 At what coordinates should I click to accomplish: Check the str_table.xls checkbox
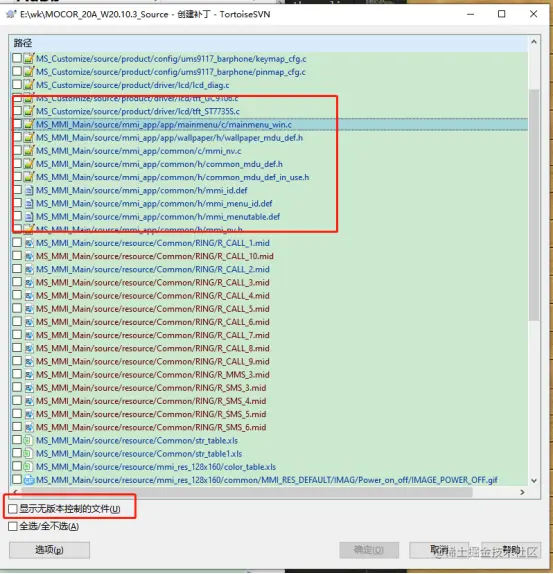tap(17, 440)
